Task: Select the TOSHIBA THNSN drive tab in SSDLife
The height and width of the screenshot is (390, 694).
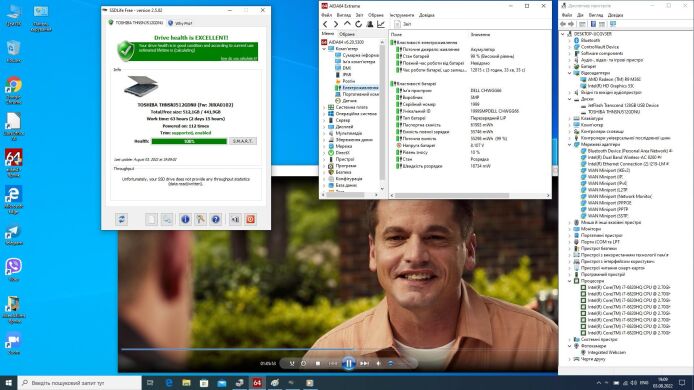Action: (136, 23)
